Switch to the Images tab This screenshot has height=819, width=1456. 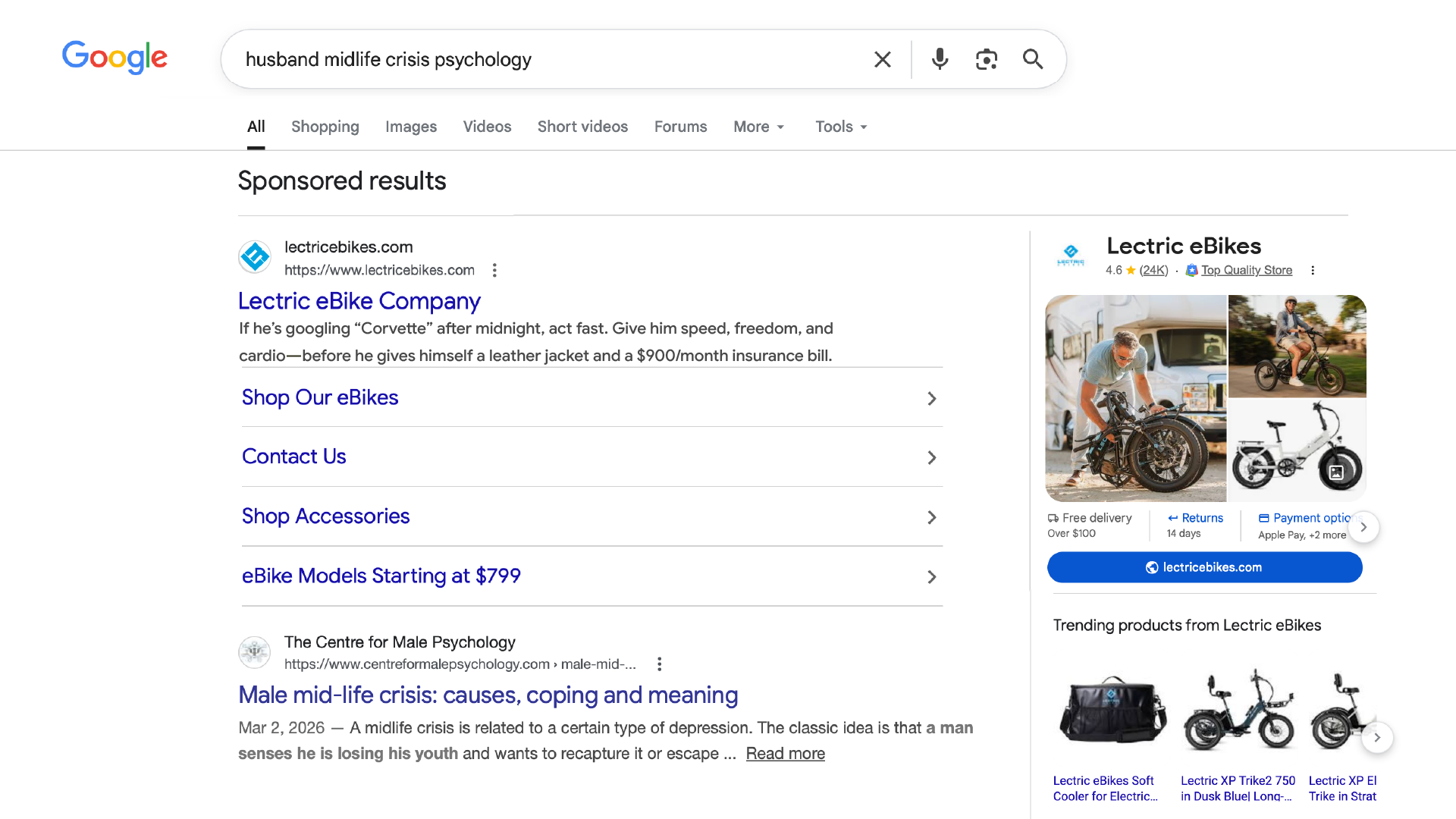(411, 127)
